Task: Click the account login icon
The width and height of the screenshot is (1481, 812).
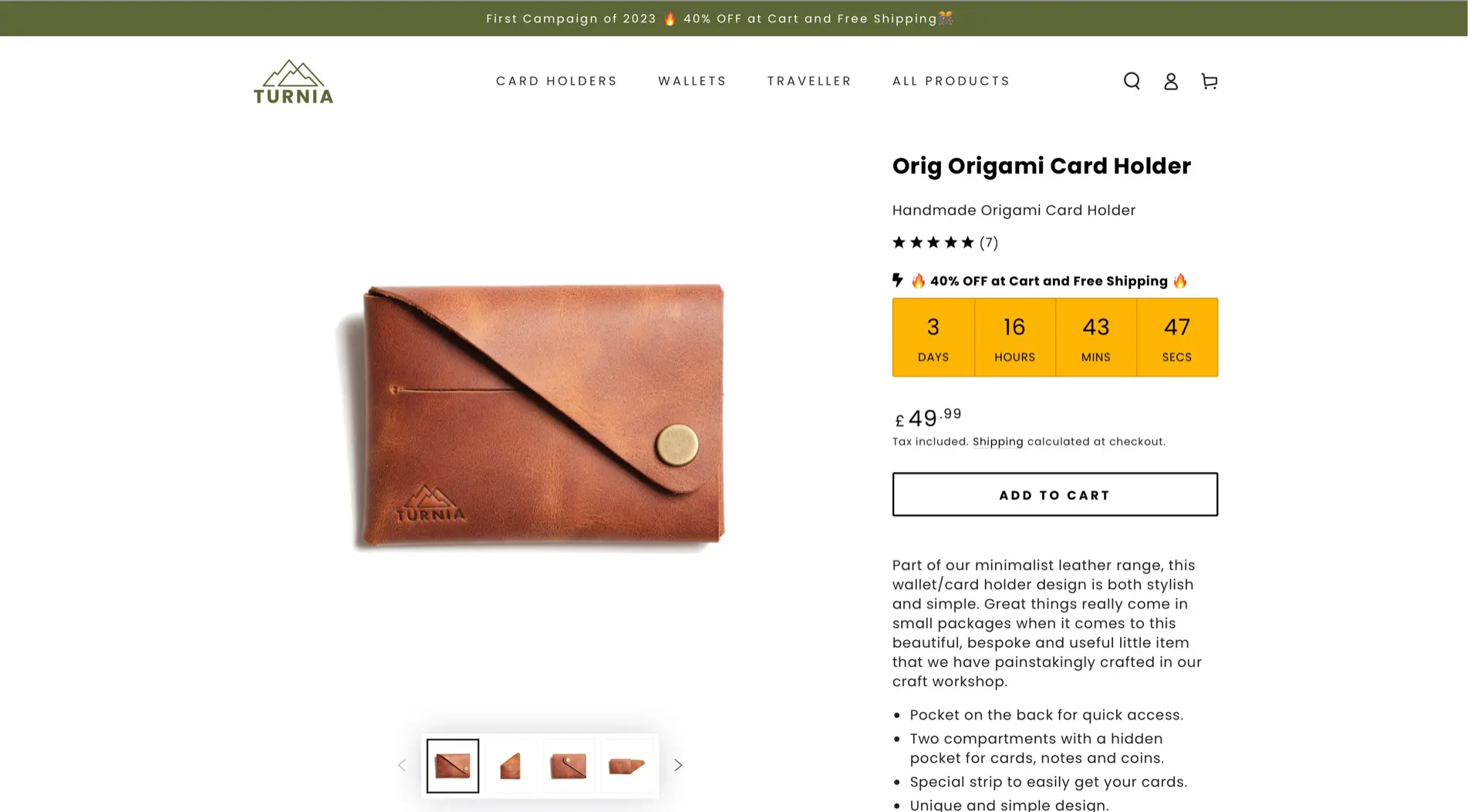Action: (x=1170, y=81)
